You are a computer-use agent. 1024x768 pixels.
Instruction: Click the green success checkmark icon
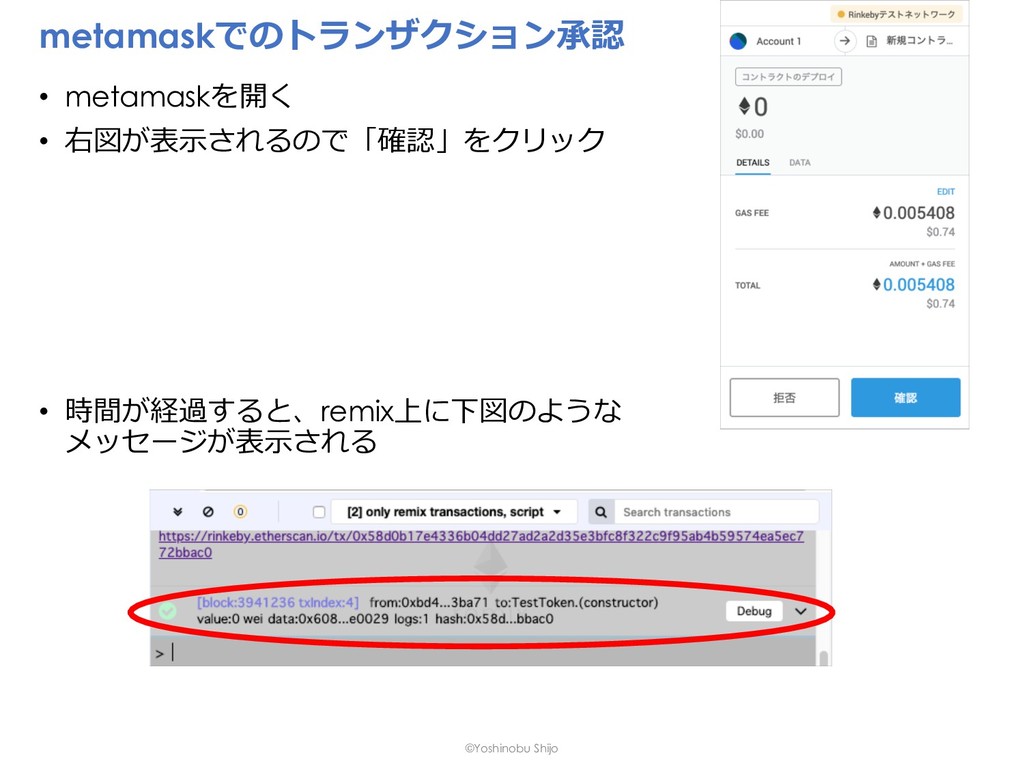click(x=168, y=611)
